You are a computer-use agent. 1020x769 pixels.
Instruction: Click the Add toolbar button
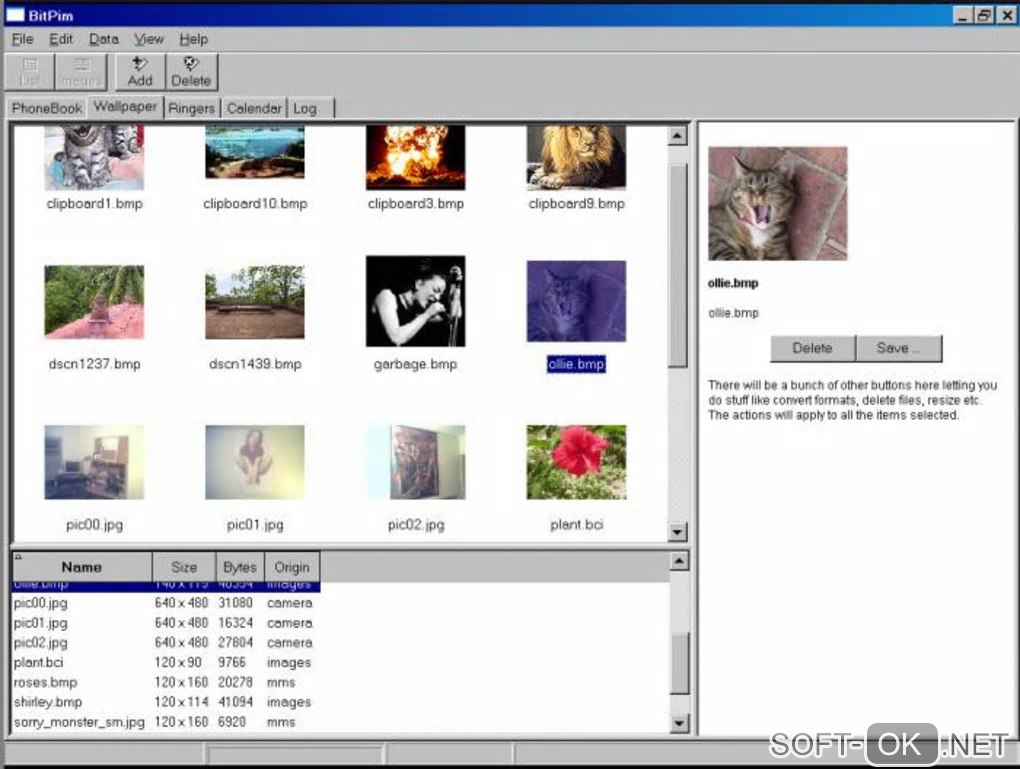[x=140, y=72]
